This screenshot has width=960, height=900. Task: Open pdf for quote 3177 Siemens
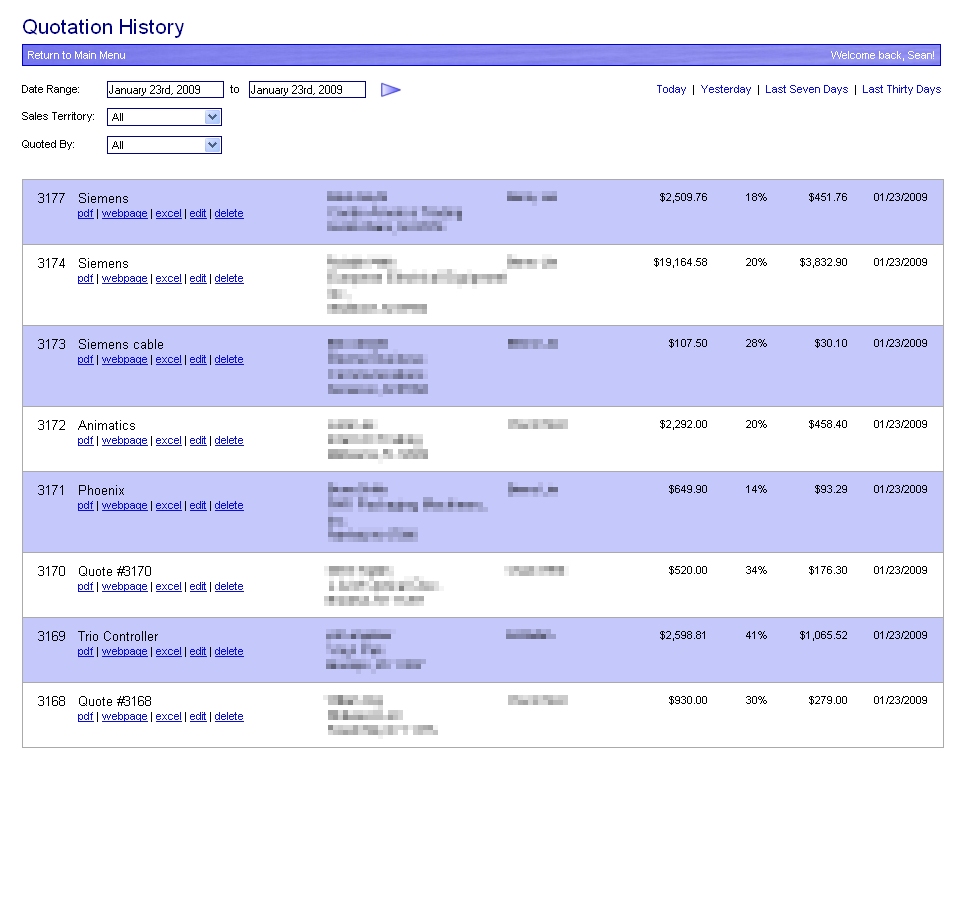85,214
